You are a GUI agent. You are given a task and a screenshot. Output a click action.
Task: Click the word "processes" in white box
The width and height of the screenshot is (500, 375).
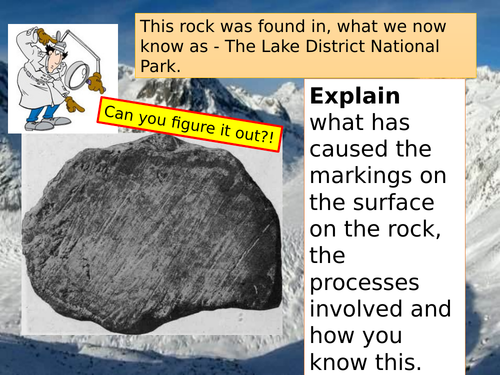(x=364, y=283)
